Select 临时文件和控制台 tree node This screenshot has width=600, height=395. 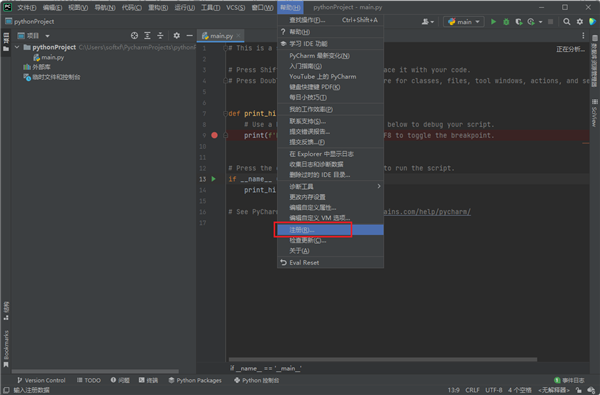(52, 77)
